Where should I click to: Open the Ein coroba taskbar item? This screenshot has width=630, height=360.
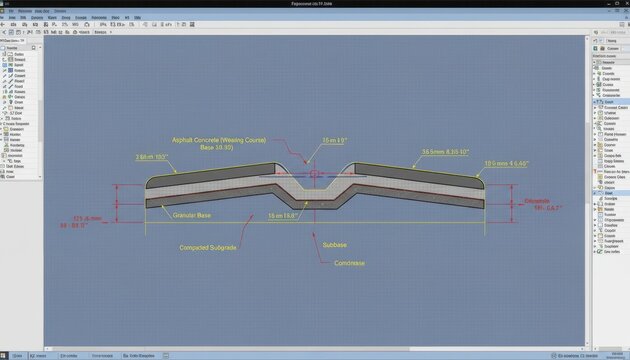pos(68,356)
